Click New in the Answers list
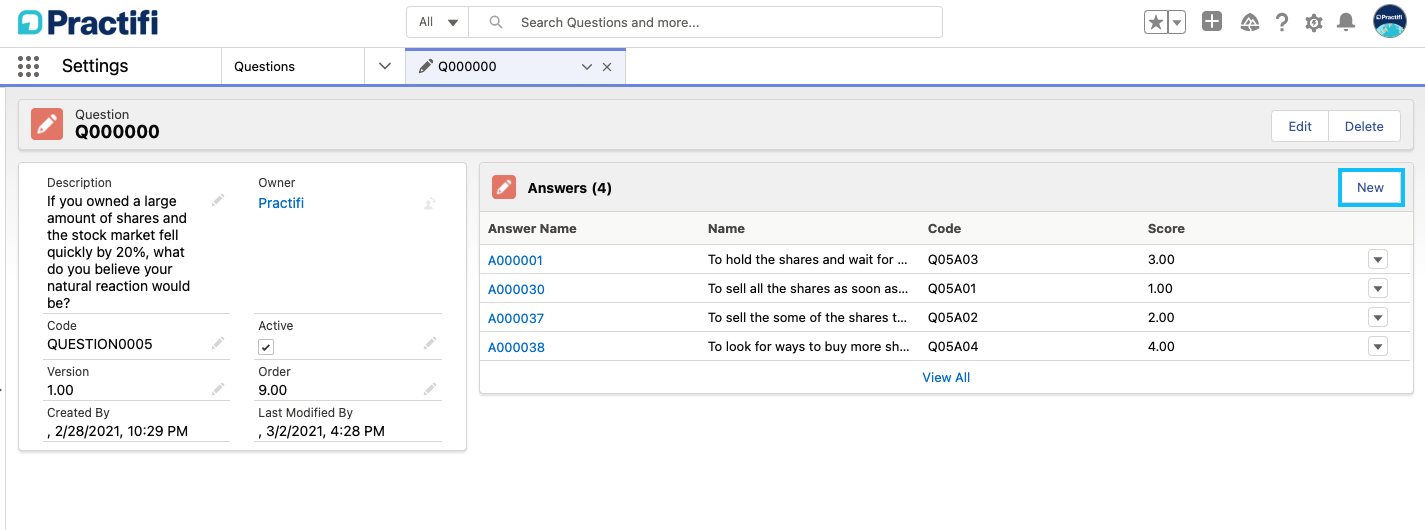The width and height of the screenshot is (1425, 530). pyautogui.click(x=1370, y=187)
